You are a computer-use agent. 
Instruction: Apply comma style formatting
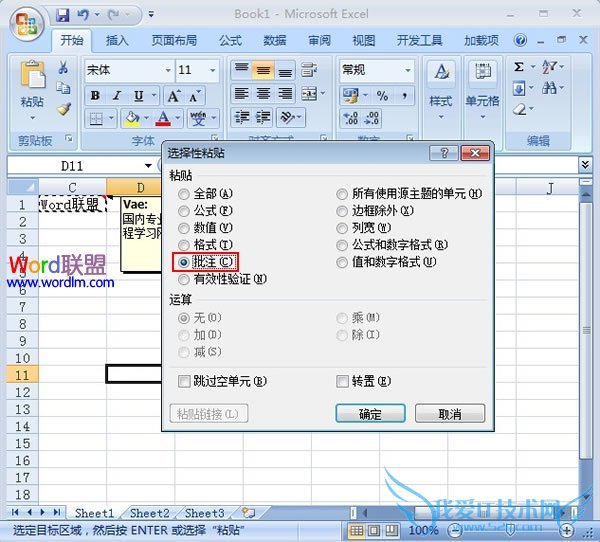pos(404,95)
